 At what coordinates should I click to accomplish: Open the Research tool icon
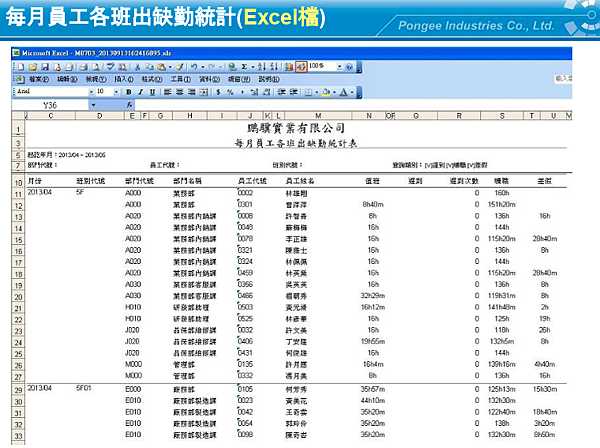122,67
